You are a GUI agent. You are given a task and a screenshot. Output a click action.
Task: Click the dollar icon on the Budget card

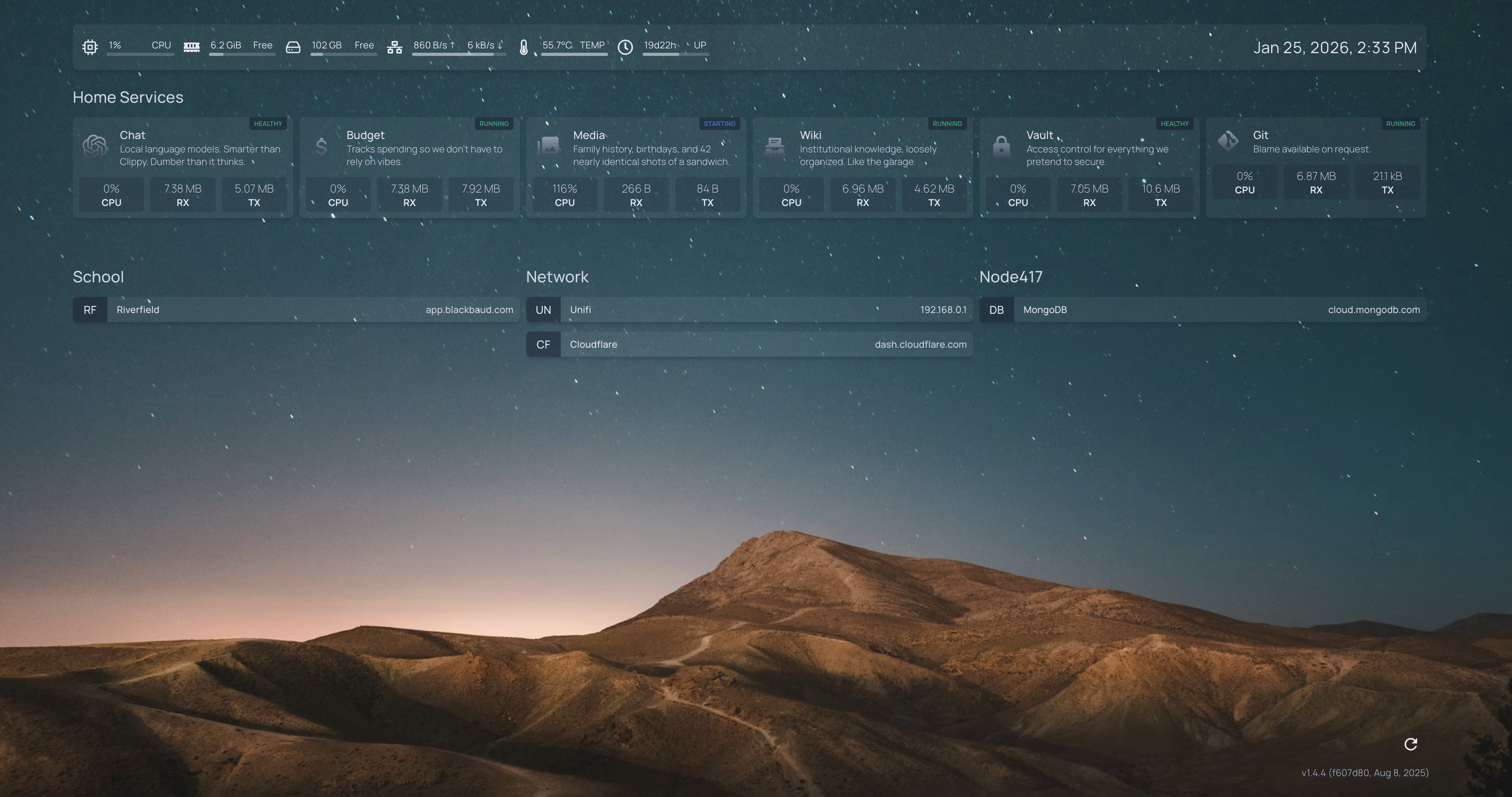coord(322,147)
